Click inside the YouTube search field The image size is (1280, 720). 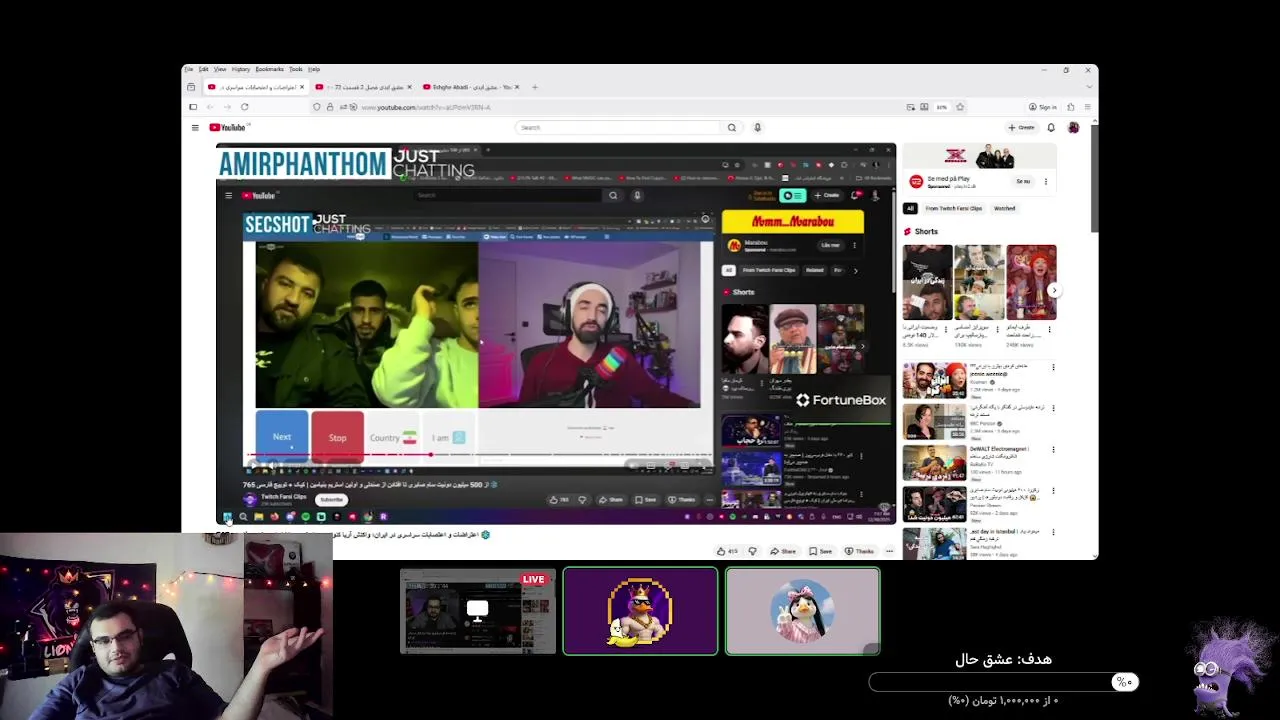[x=617, y=127]
